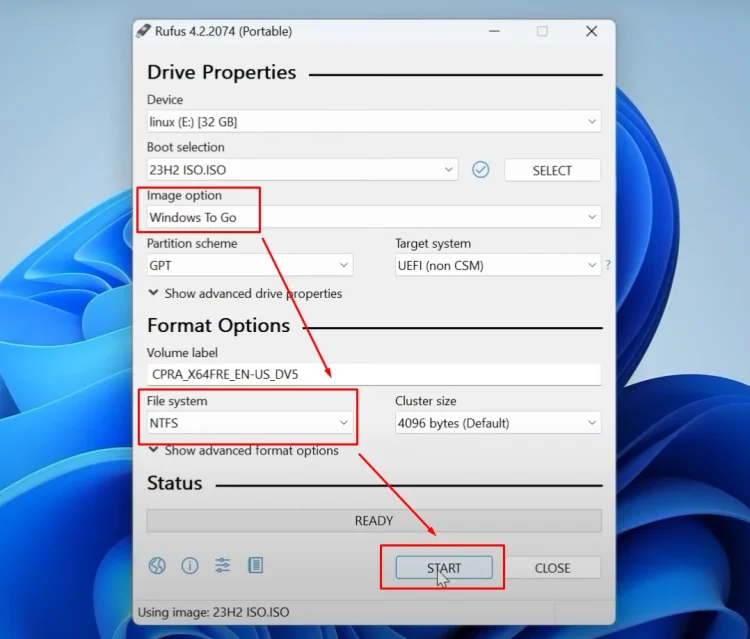This screenshot has height=639, width=750.
Task: Open application settings sliders icon
Action: [x=222, y=566]
